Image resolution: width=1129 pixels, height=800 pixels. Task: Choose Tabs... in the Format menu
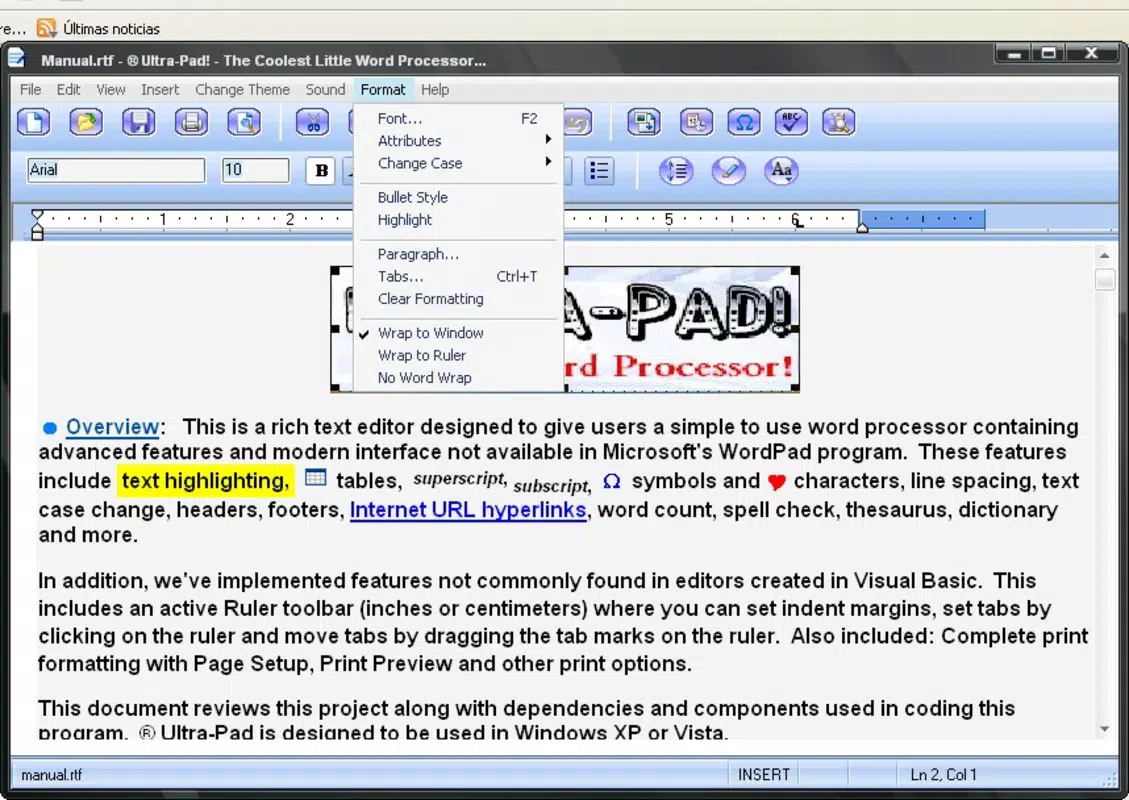point(458,276)
